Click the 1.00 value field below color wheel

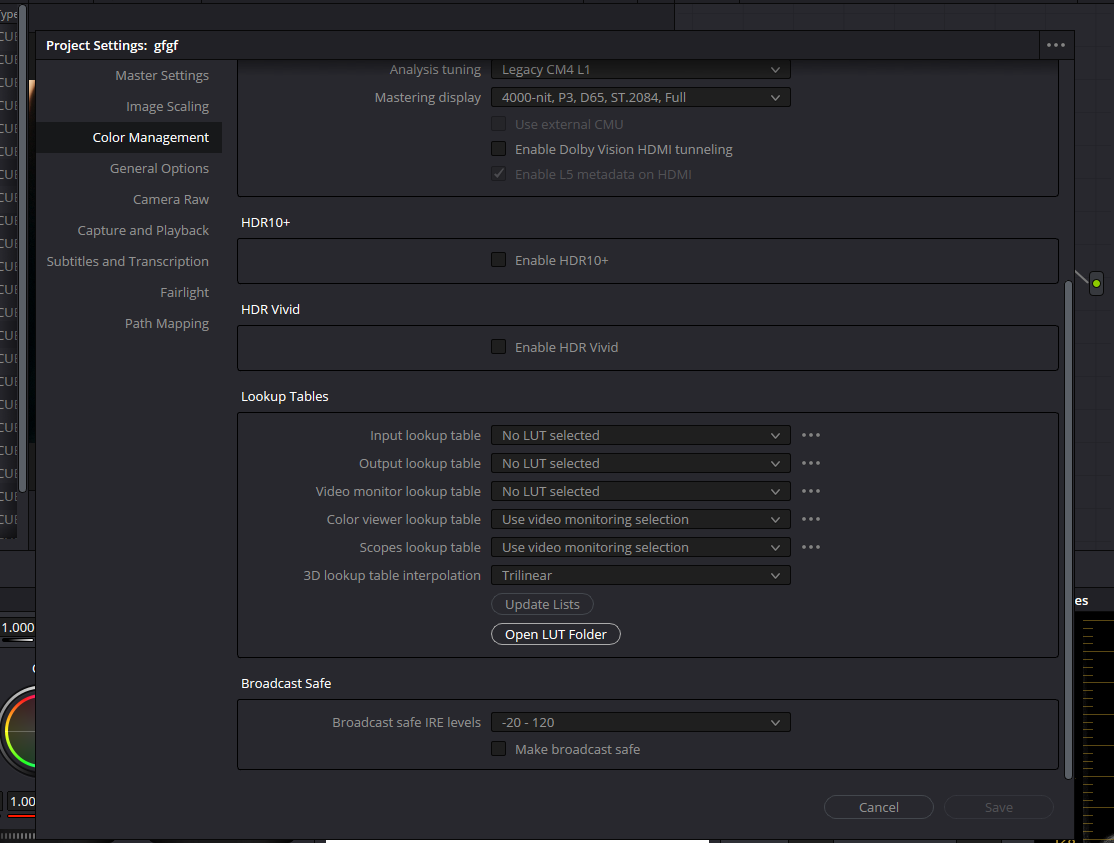pos(22,802)
